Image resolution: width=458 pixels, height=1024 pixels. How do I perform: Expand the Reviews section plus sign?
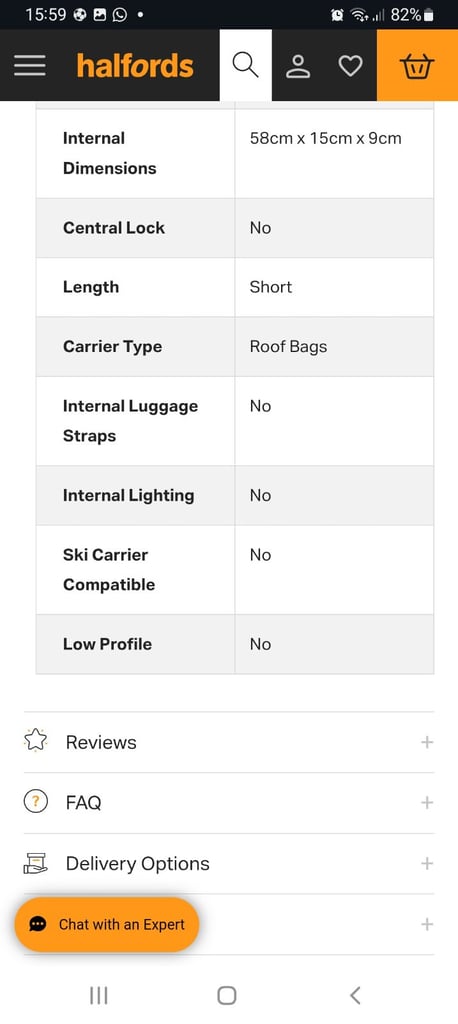coord(427,742)
